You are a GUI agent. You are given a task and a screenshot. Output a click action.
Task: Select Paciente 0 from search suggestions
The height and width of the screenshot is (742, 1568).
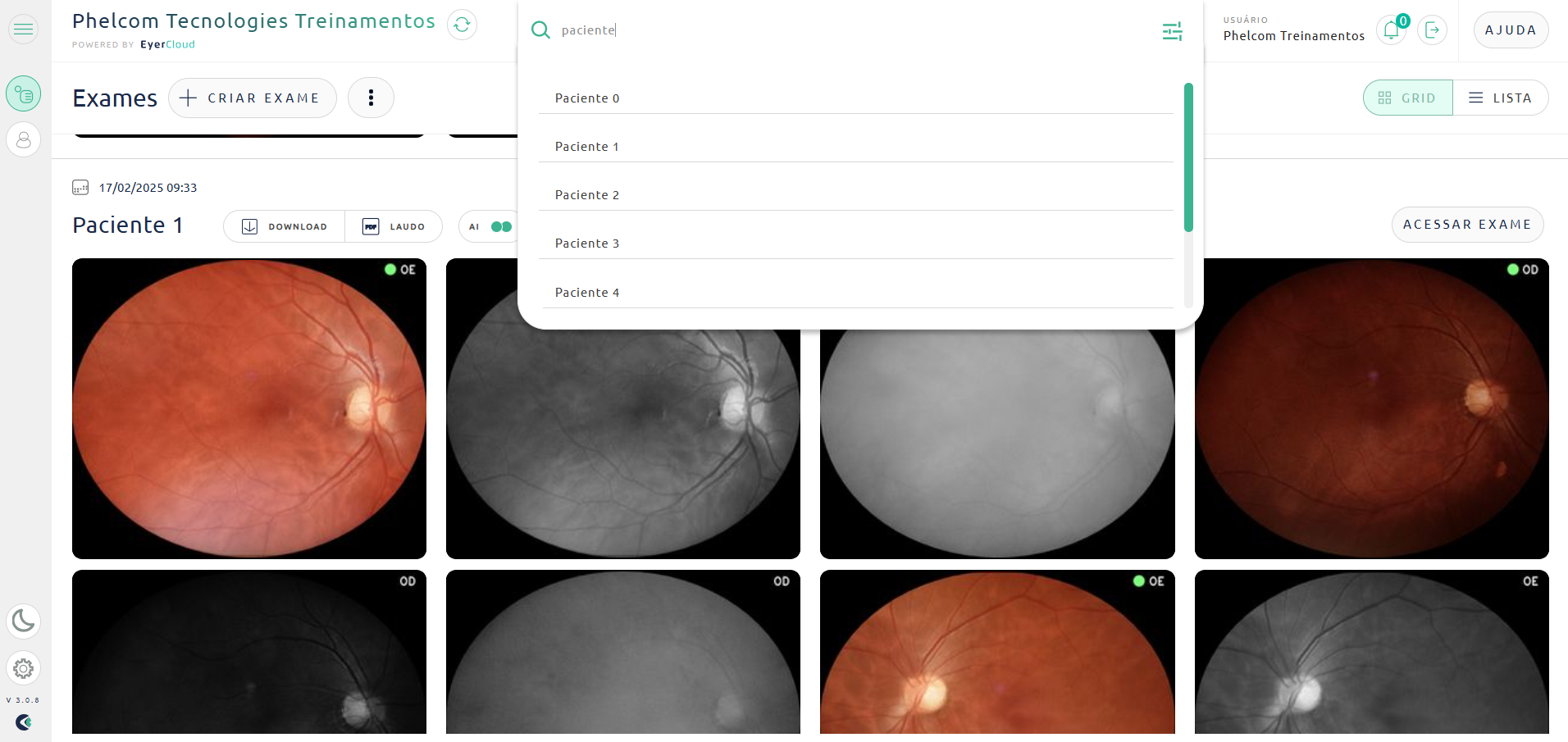856,98
